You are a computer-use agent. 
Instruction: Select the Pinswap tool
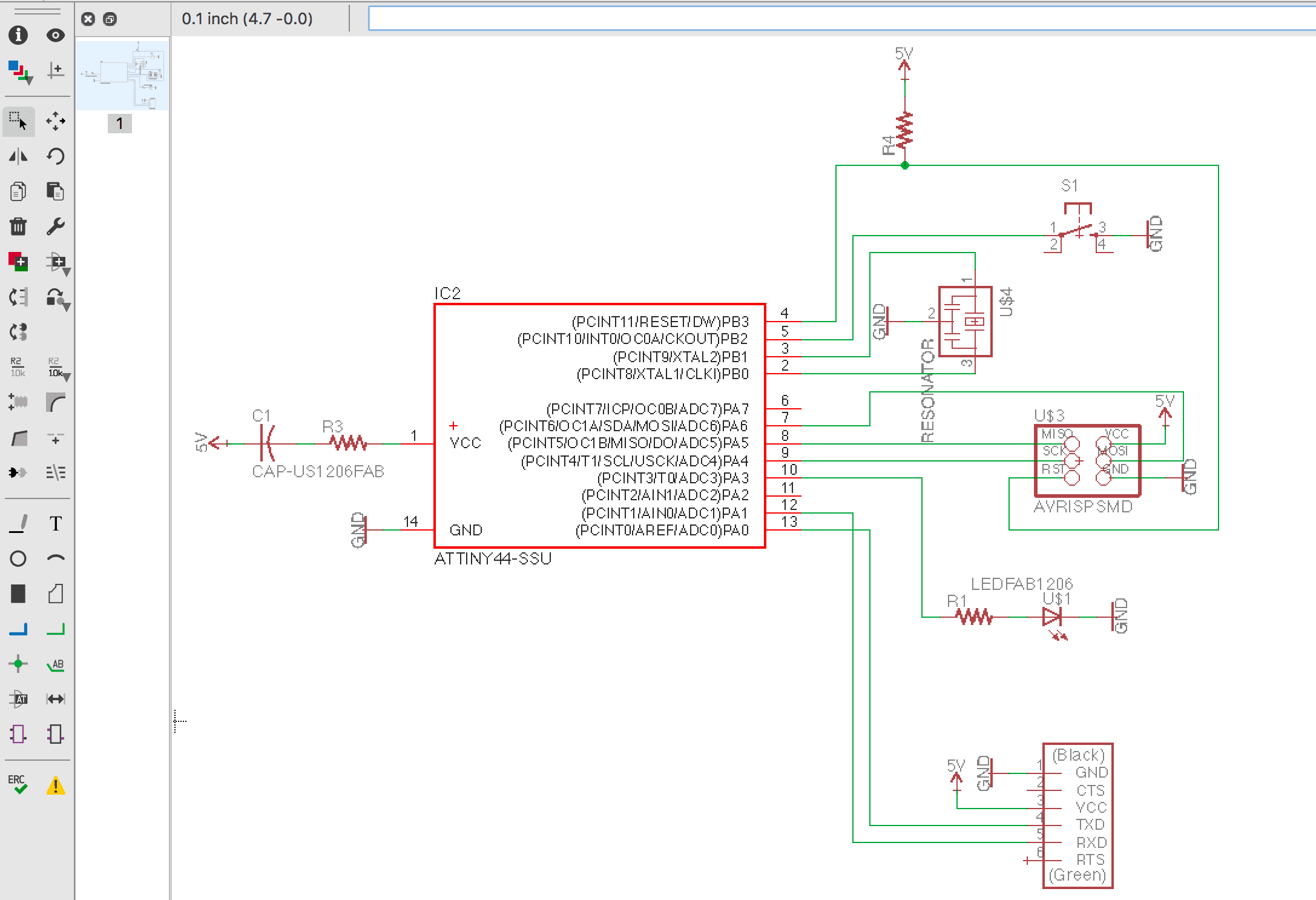[x=18, y=297]
